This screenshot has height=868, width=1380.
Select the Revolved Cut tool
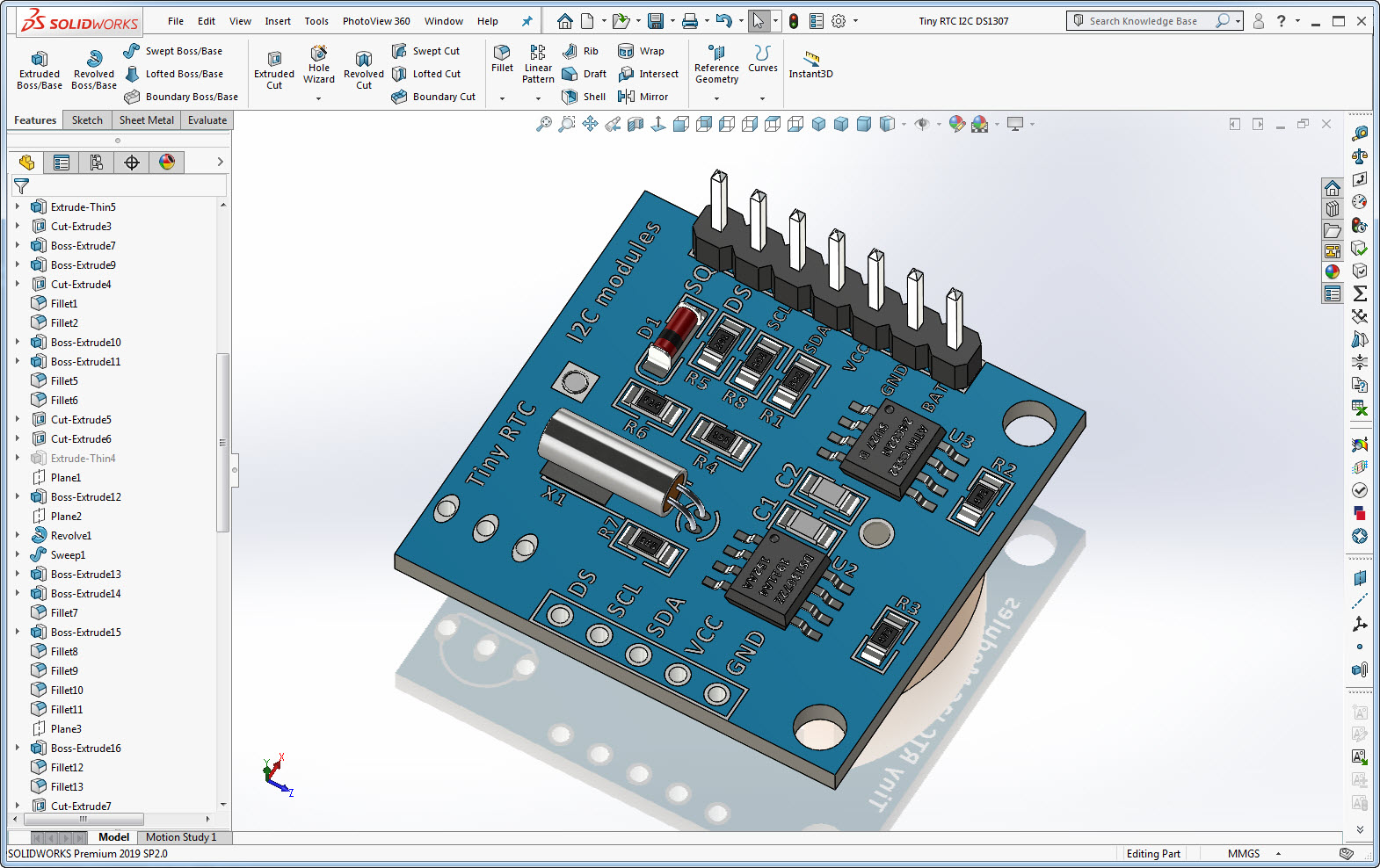click(x=364, y=69)
